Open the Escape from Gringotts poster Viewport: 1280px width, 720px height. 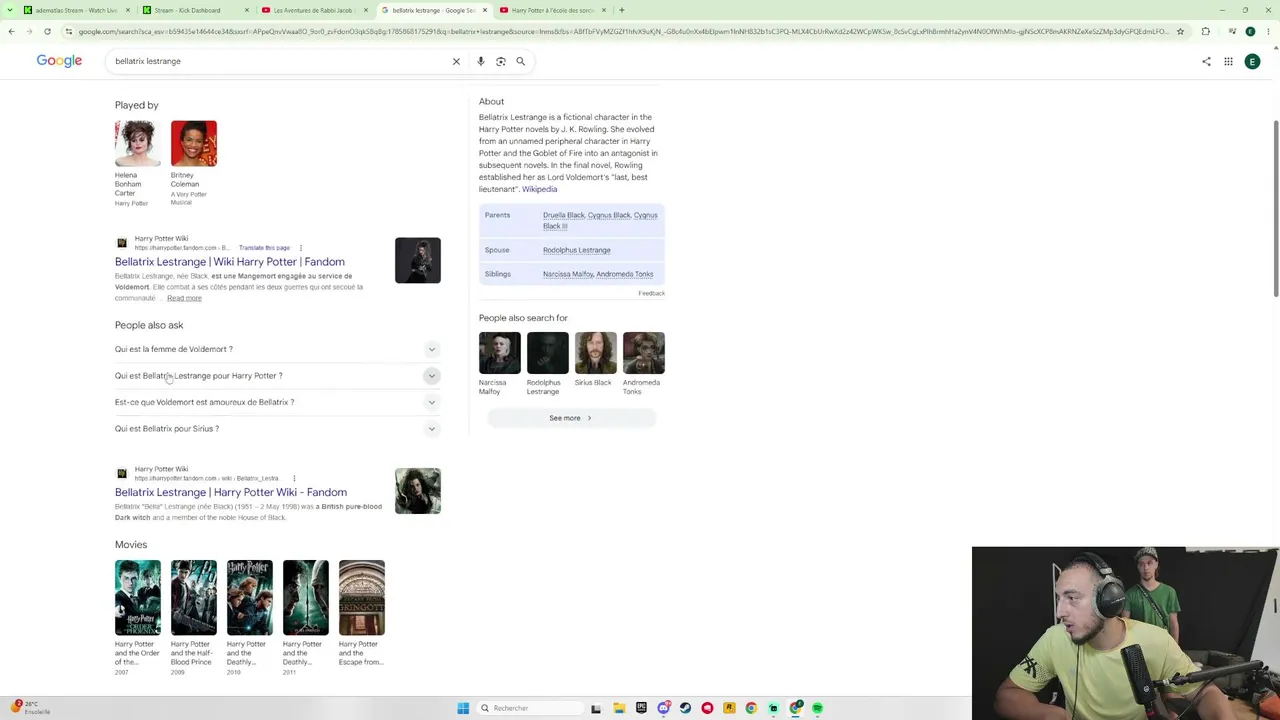point(362,598)
